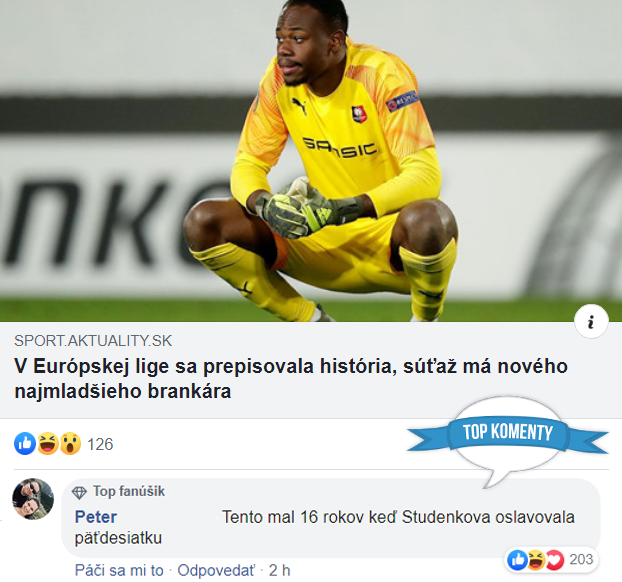Open the post's 126 reactions count
The image size is (622, 582).
tap(100, 444)
